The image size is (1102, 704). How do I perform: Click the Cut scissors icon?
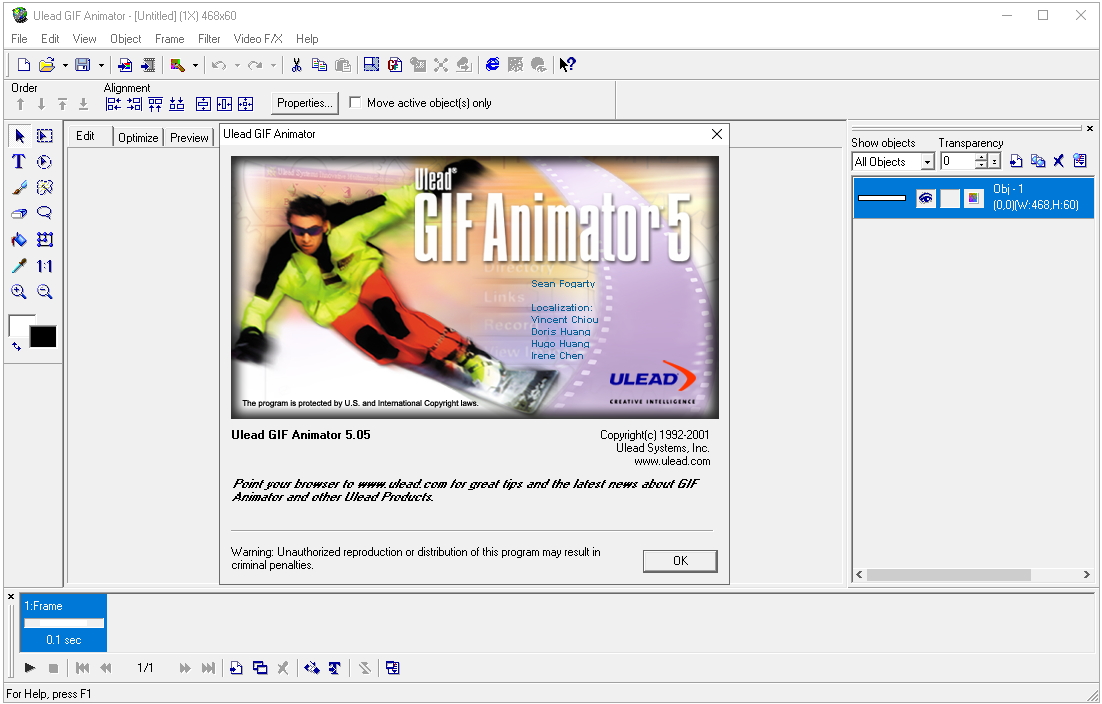(x=297, y=65)
